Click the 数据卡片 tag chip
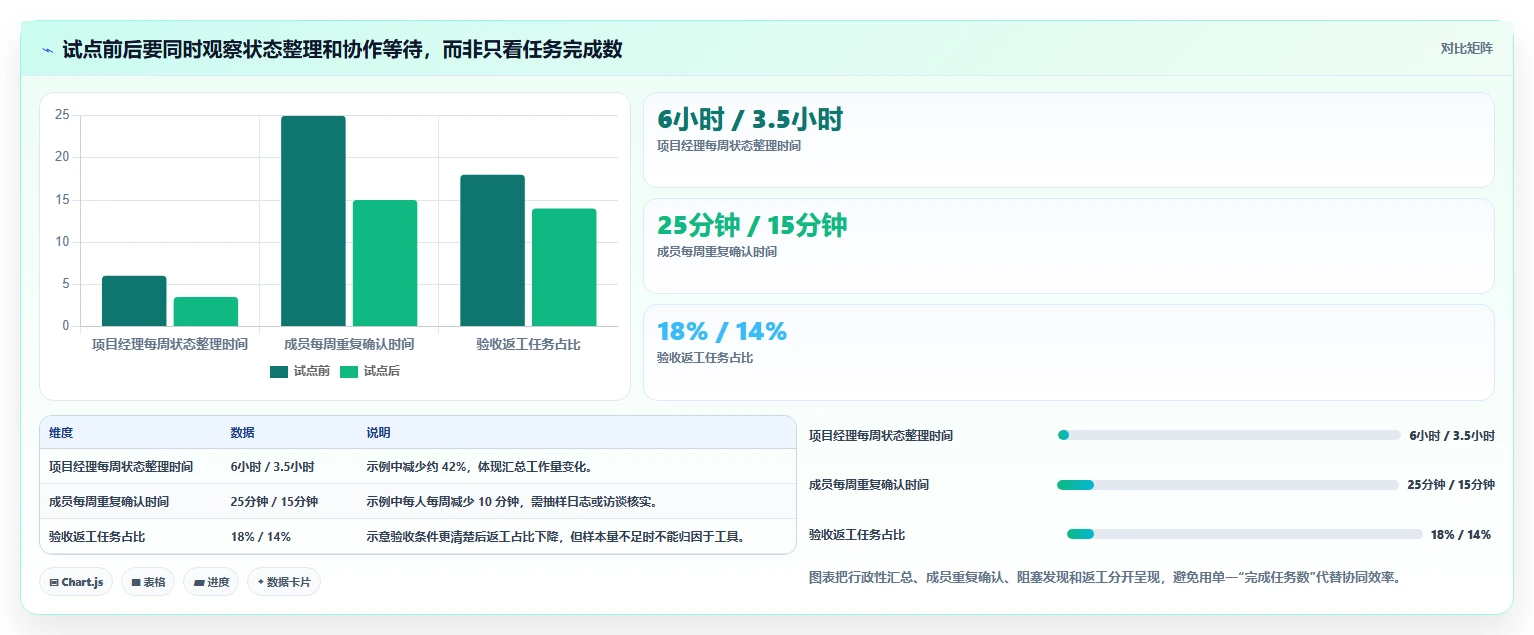 pyautogui.click(x=284, y=582)
